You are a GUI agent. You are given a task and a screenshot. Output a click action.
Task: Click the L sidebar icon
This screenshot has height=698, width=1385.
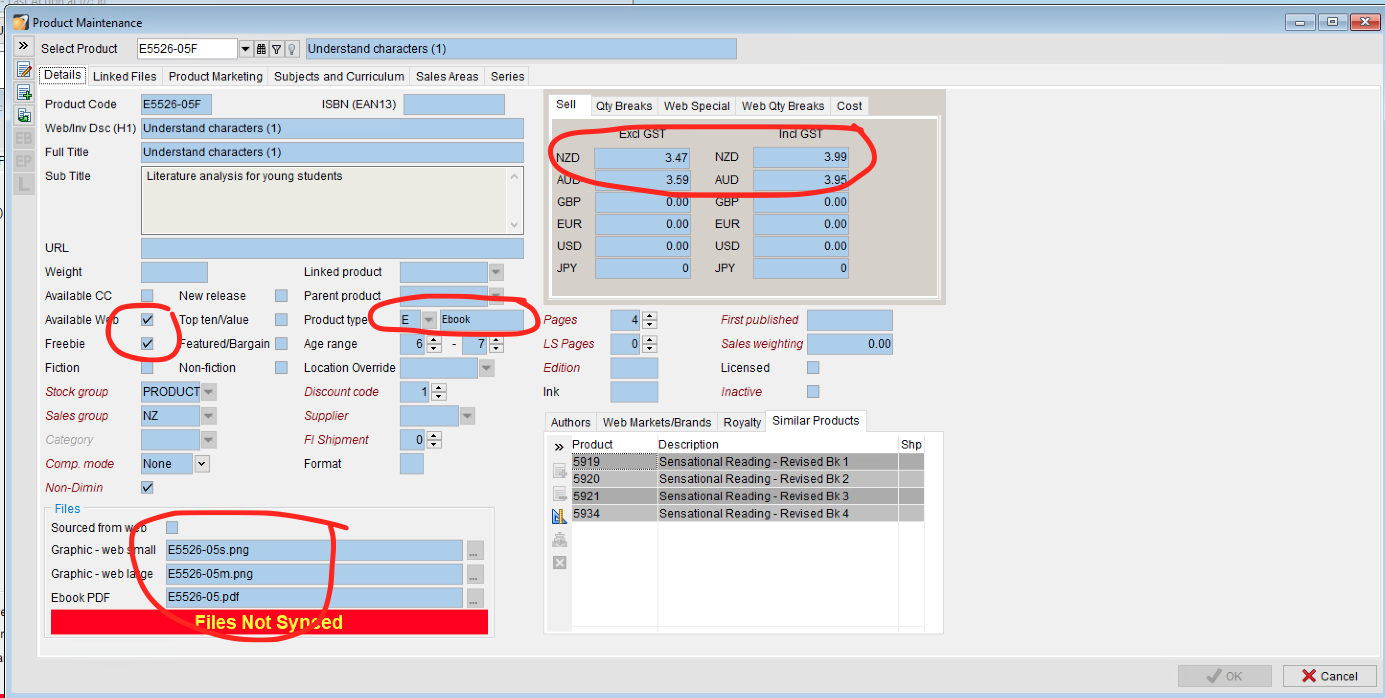[24, 183]
